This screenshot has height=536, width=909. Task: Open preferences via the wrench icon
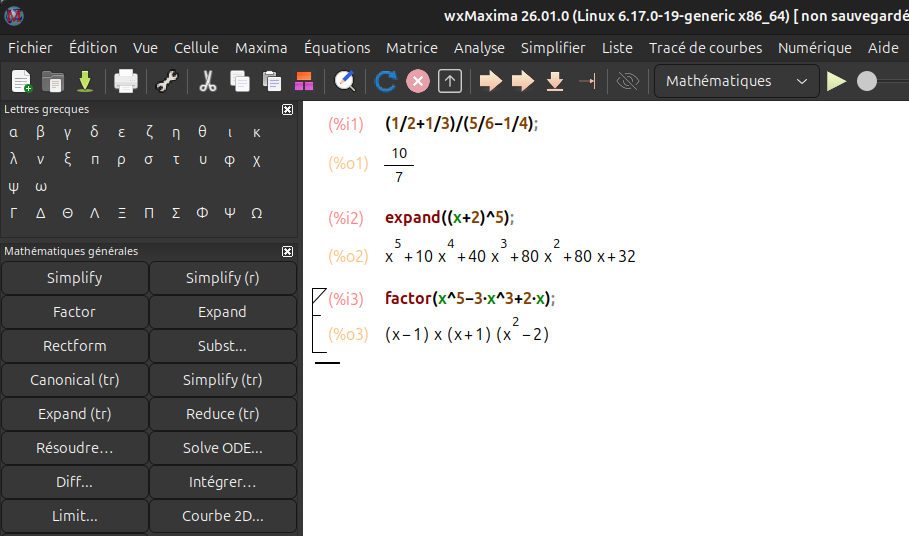[167, 81]
